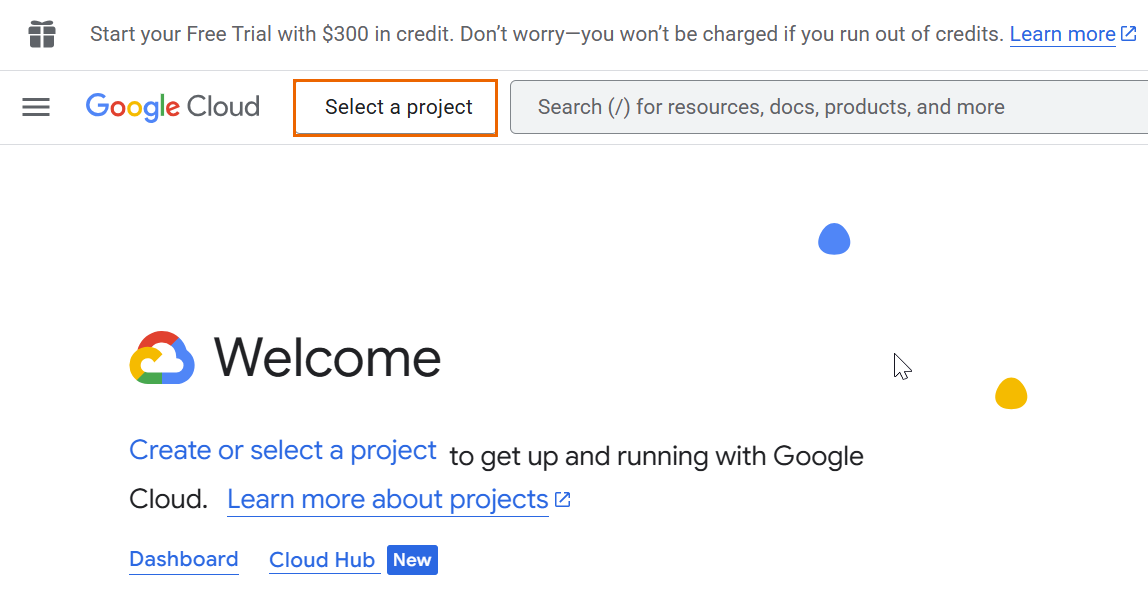Click the blue decorative blob shape
The width and height of the screenshot is (1148, 602).
coord(834,239)
